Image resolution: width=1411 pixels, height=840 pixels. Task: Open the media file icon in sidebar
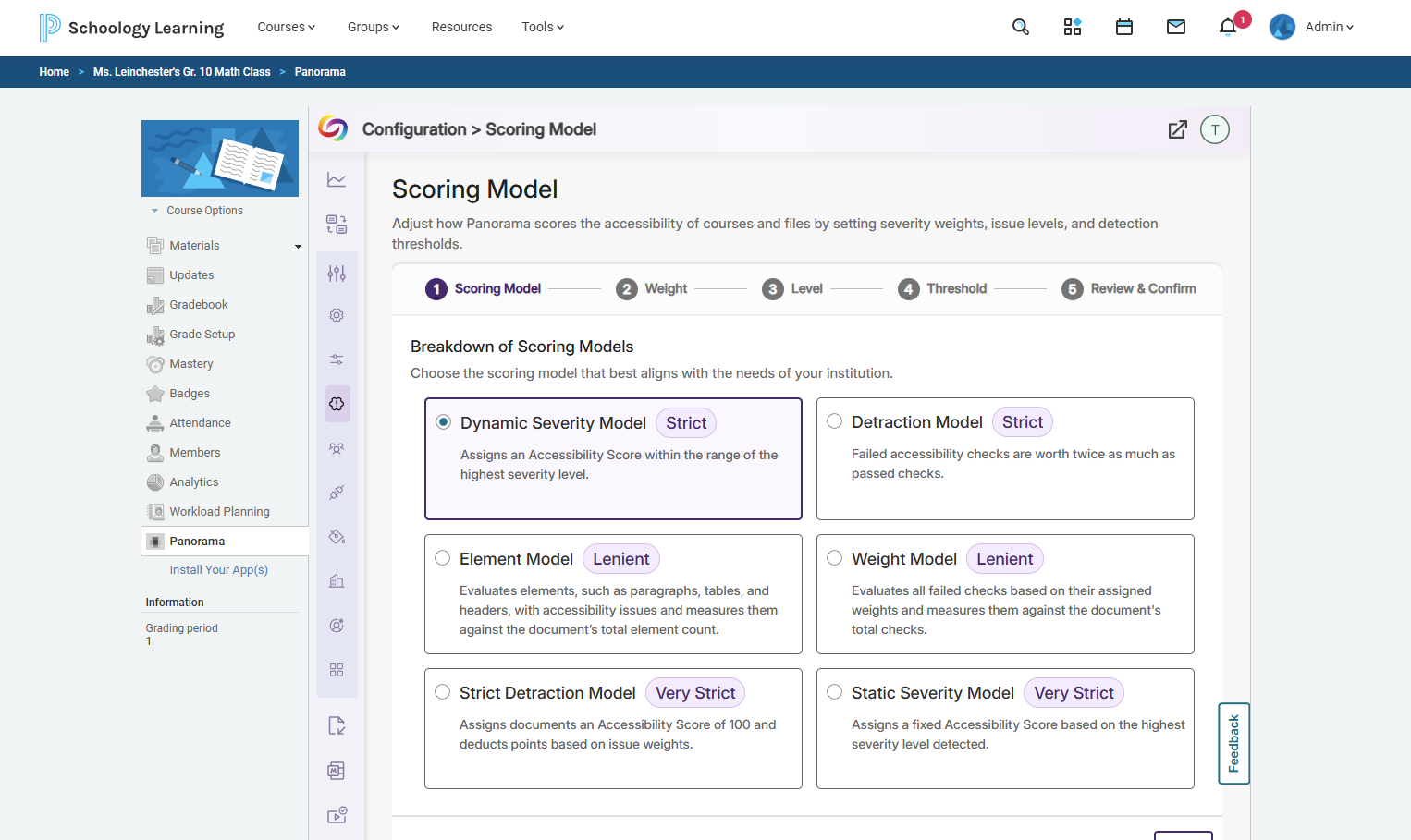coord(337,771)
